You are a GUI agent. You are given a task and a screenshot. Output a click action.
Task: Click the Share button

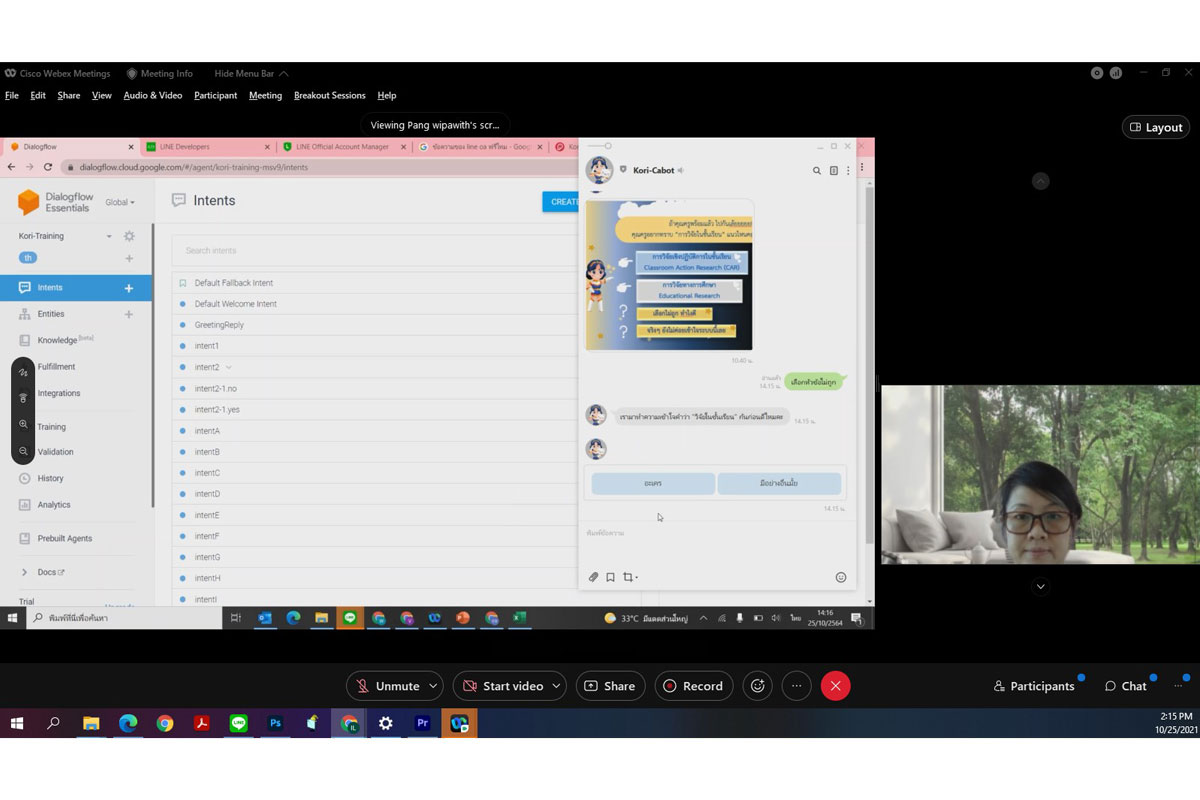tap(609, 686)
